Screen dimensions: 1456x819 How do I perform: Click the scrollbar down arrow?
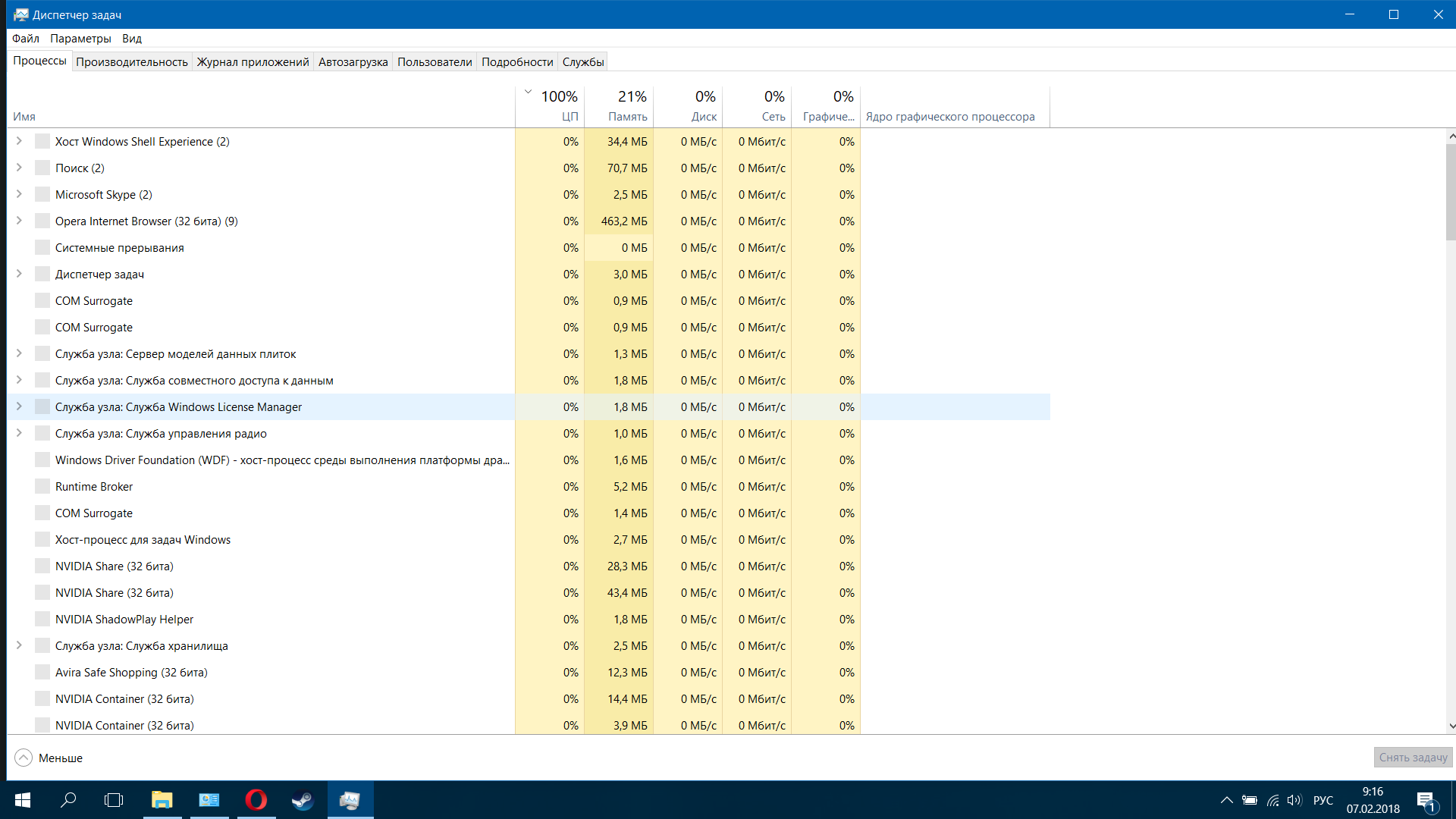tap(1451, 726)
